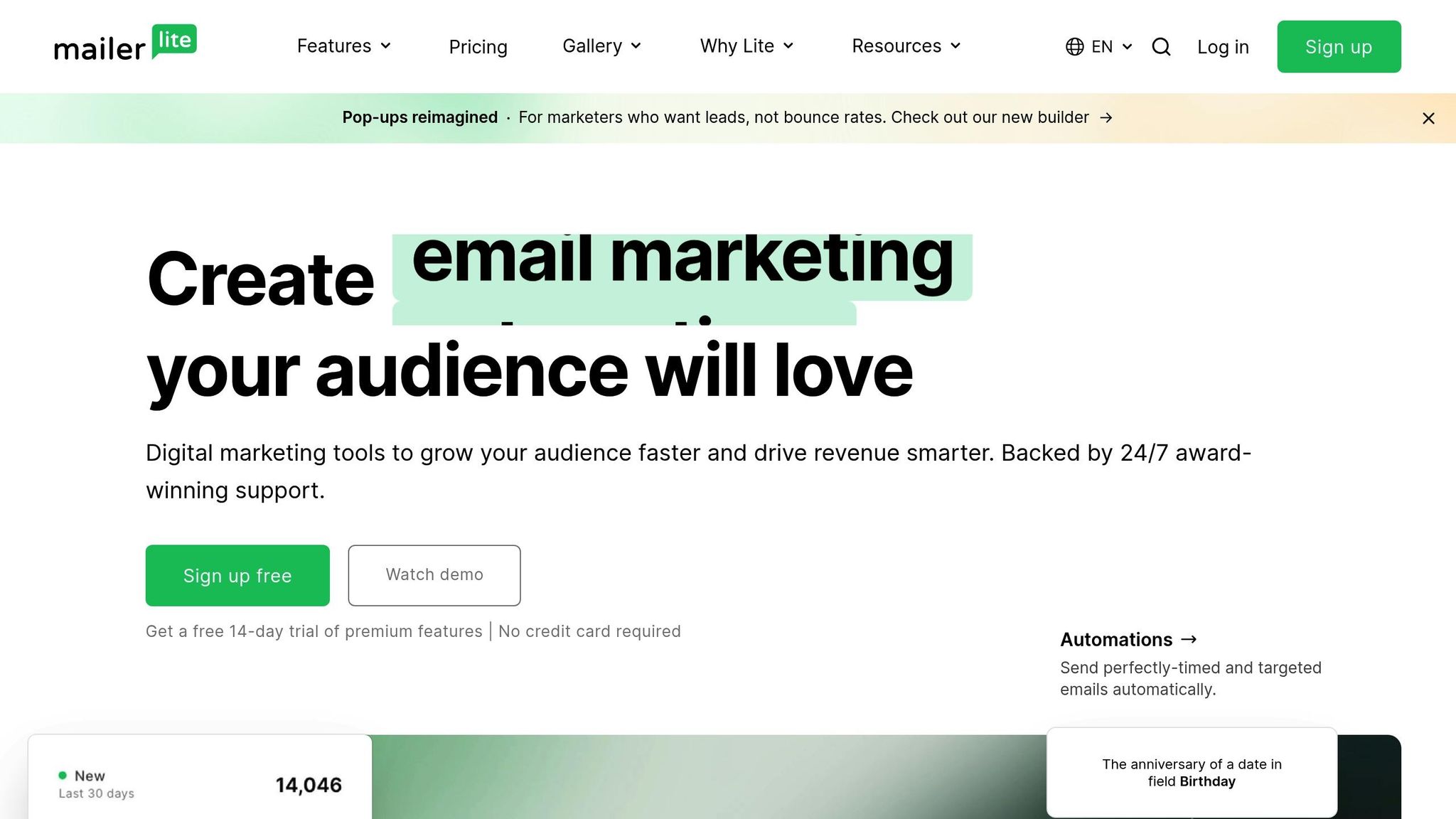
Task: Click the 'Last 30 days' label
Action: coord(96,793)
